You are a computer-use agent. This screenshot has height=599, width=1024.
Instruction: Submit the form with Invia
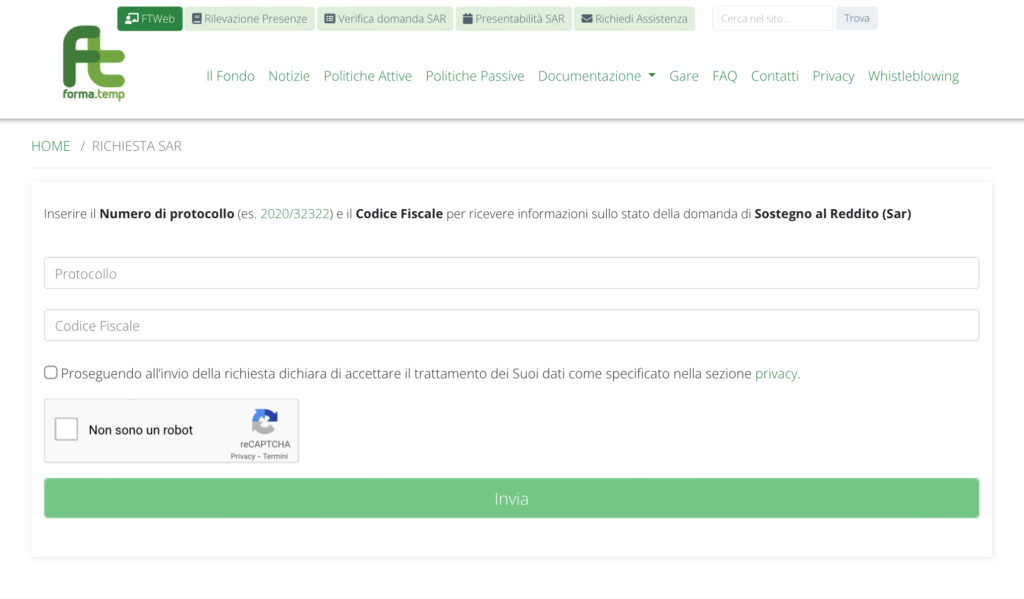tap(511, 498)
